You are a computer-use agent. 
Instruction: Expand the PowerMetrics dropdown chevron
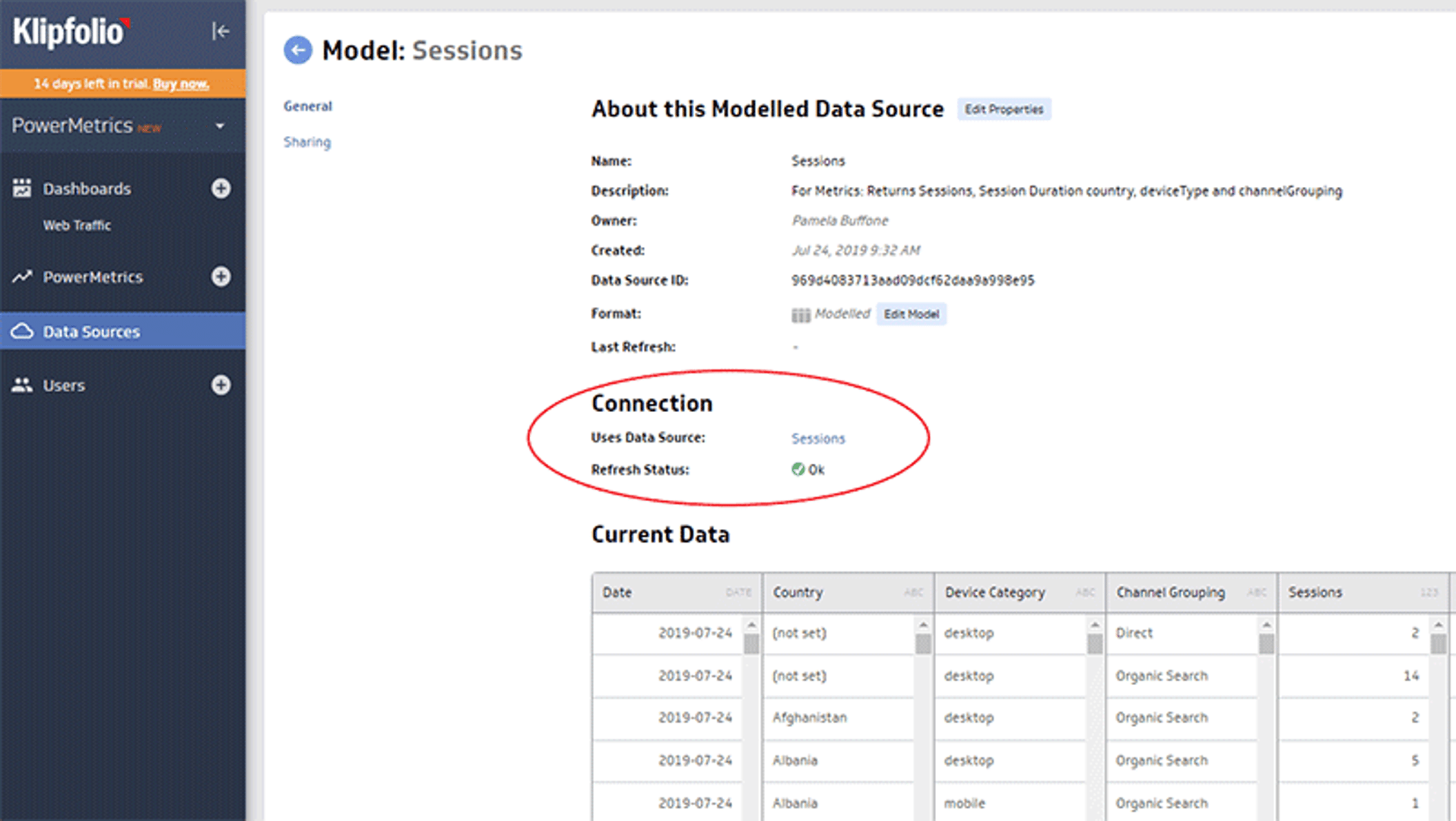[220, 125]
